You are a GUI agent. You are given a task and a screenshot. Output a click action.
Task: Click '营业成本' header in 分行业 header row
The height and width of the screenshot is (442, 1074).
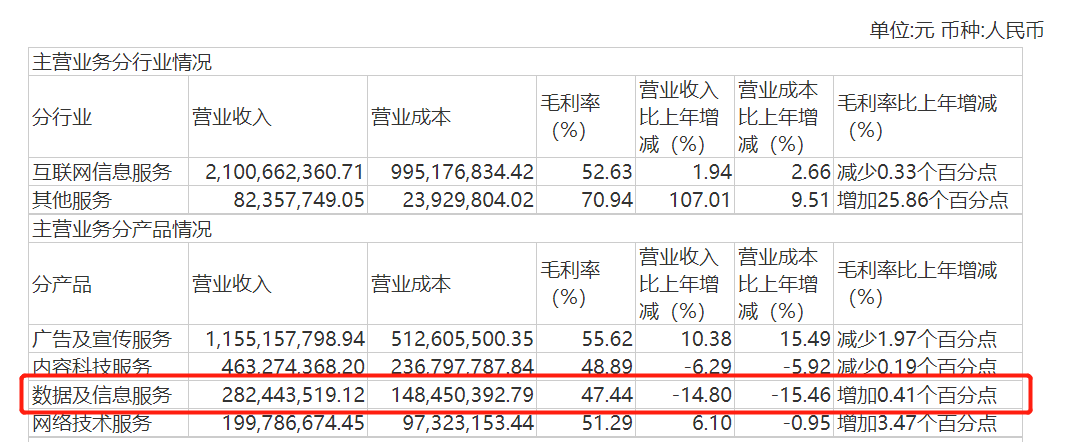(411, 117)
